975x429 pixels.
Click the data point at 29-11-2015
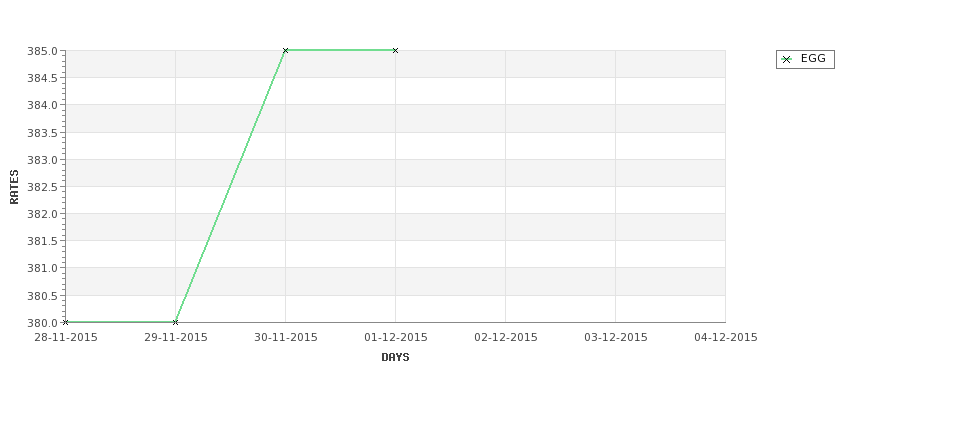click(x=175, y=322)
